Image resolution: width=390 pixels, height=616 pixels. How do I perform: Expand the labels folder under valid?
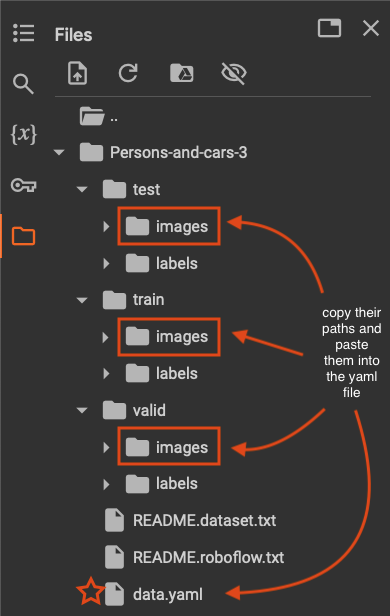point(106,484)
